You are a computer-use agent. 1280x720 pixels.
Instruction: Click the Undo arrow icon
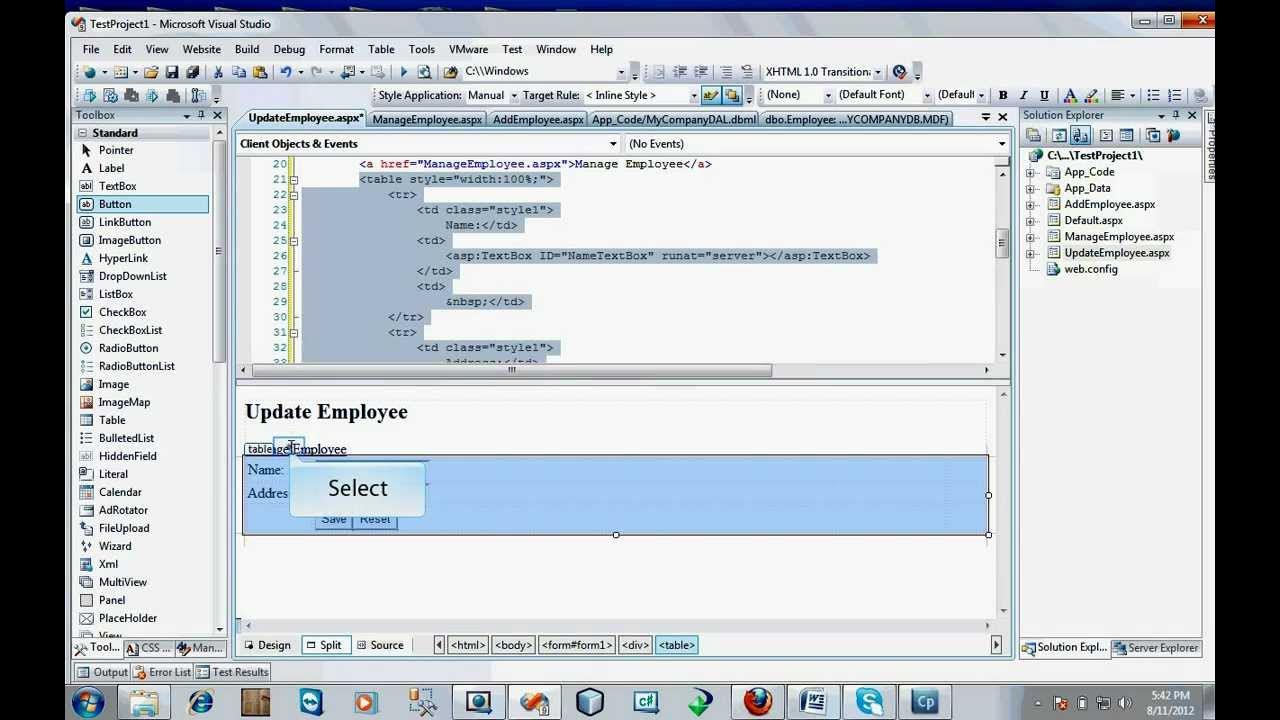286,72
